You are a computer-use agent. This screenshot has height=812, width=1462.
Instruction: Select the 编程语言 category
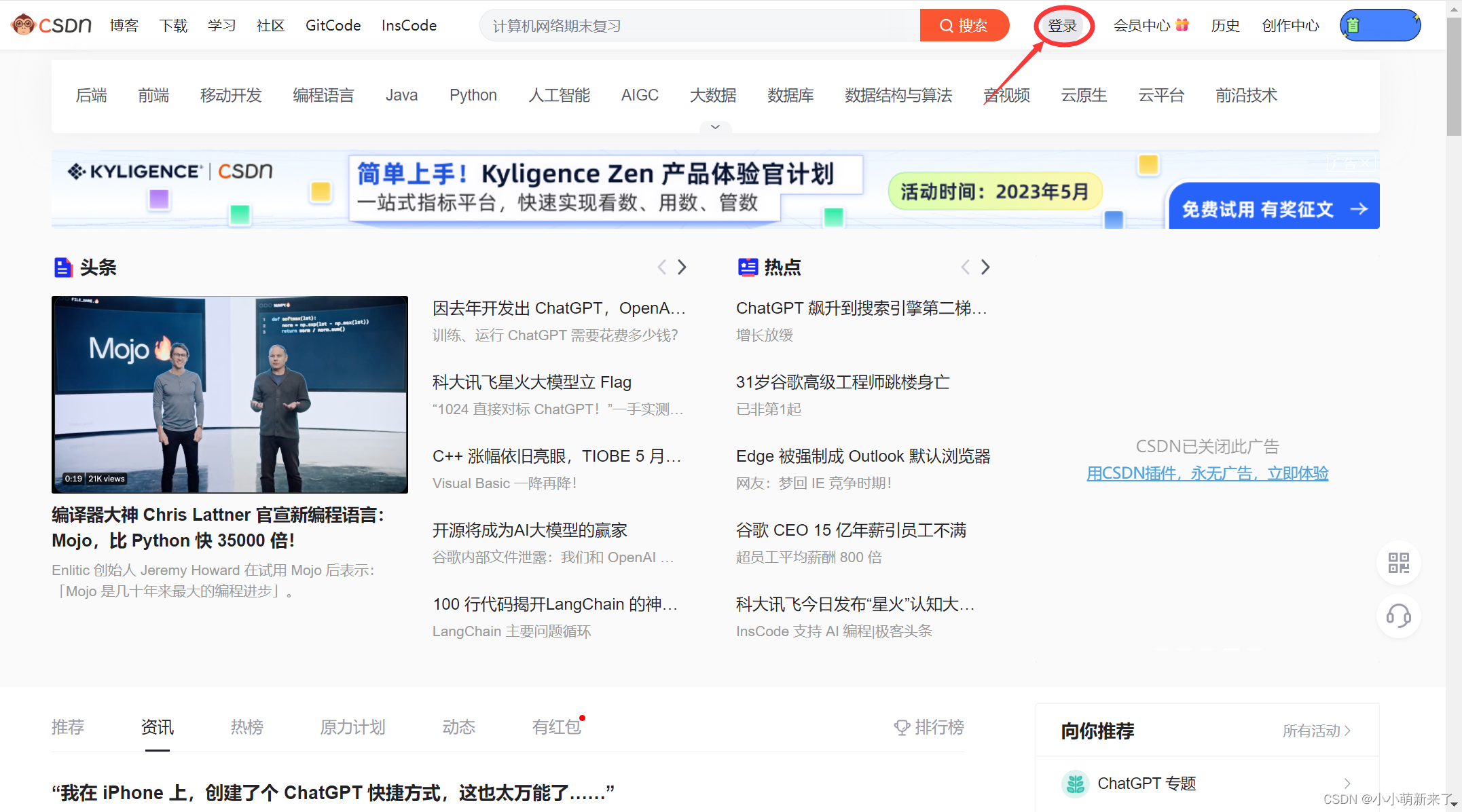point(324,95)
